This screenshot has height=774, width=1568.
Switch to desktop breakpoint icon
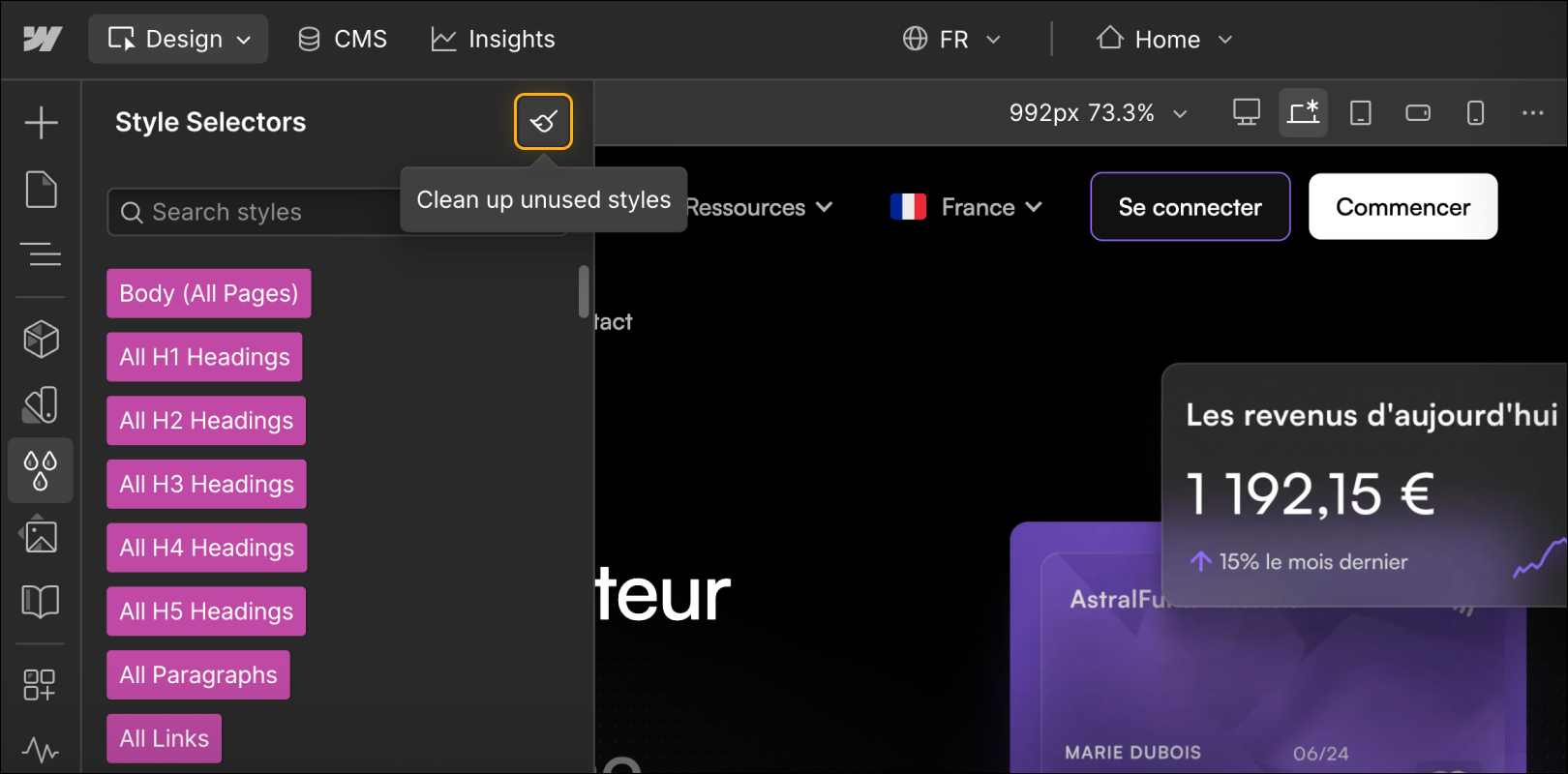pos(1247,113)
